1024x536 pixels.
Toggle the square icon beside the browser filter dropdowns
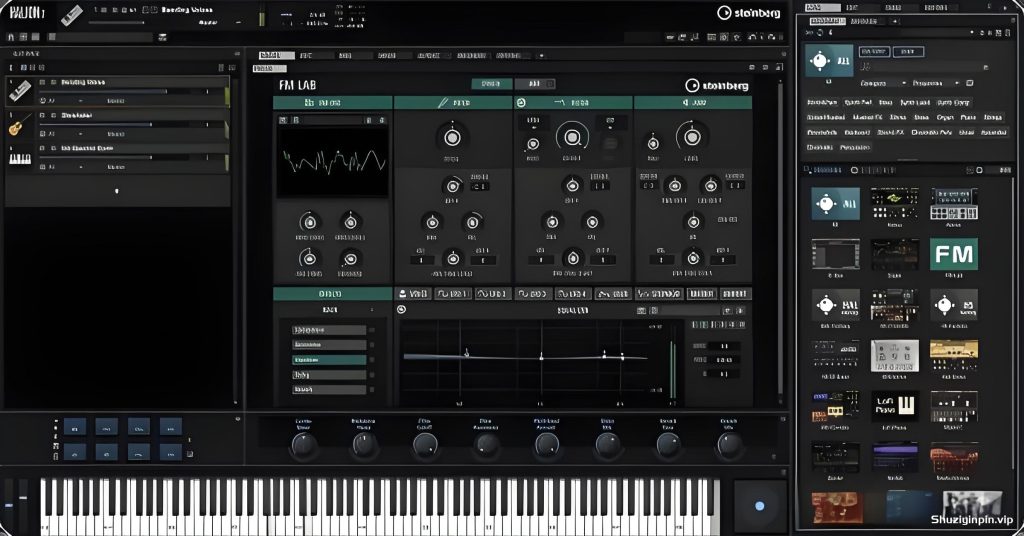pyautogui.click(x=970, y=83)
